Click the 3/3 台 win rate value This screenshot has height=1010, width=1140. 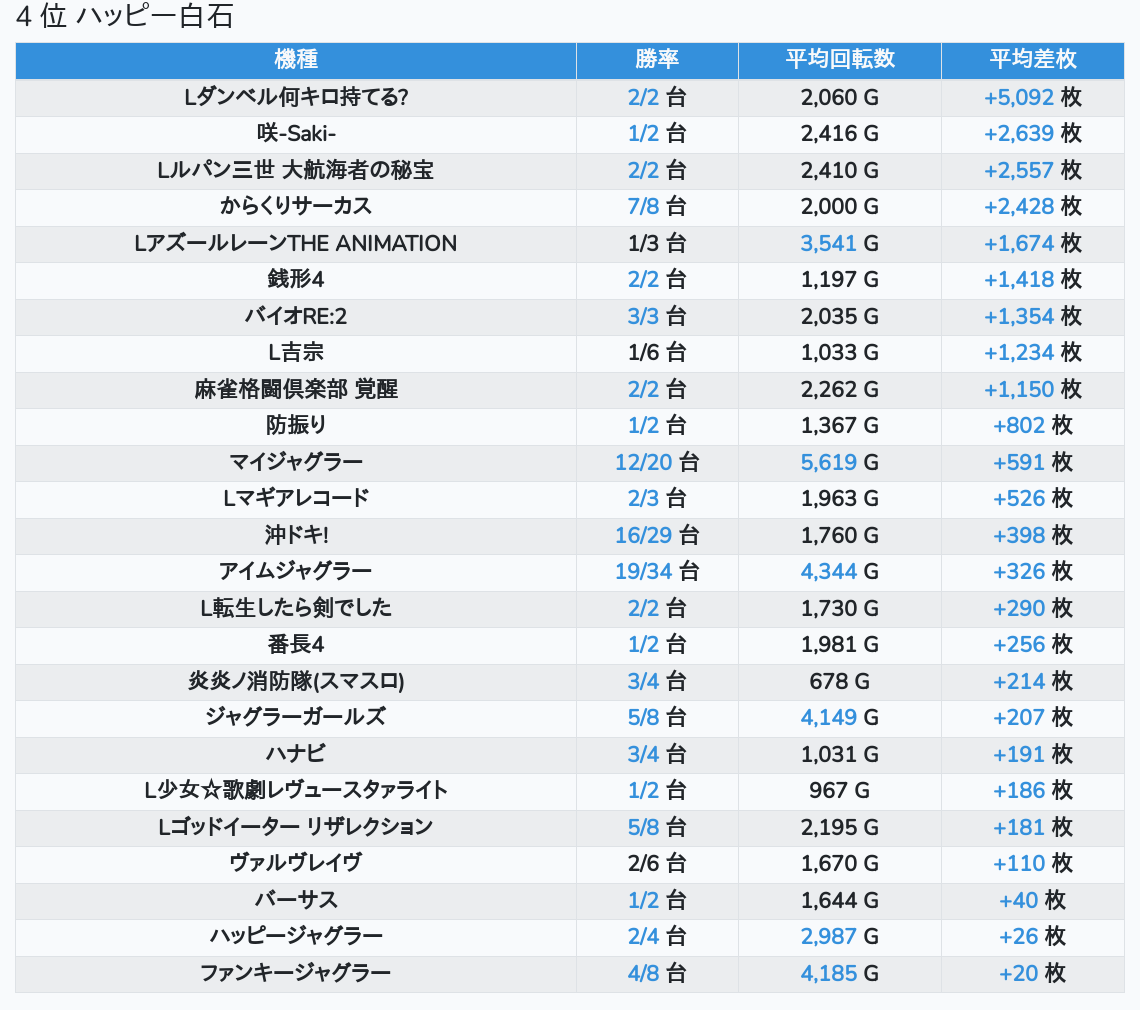(x=657, y=316)
